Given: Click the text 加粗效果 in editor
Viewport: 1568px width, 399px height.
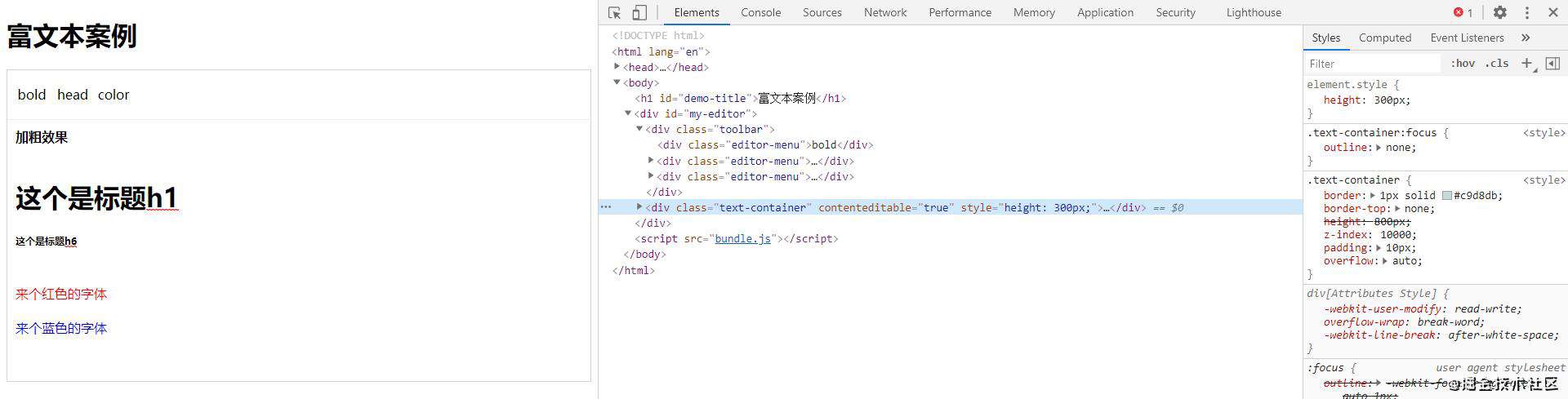Looking at the screenshot, I should click(42, 137).
